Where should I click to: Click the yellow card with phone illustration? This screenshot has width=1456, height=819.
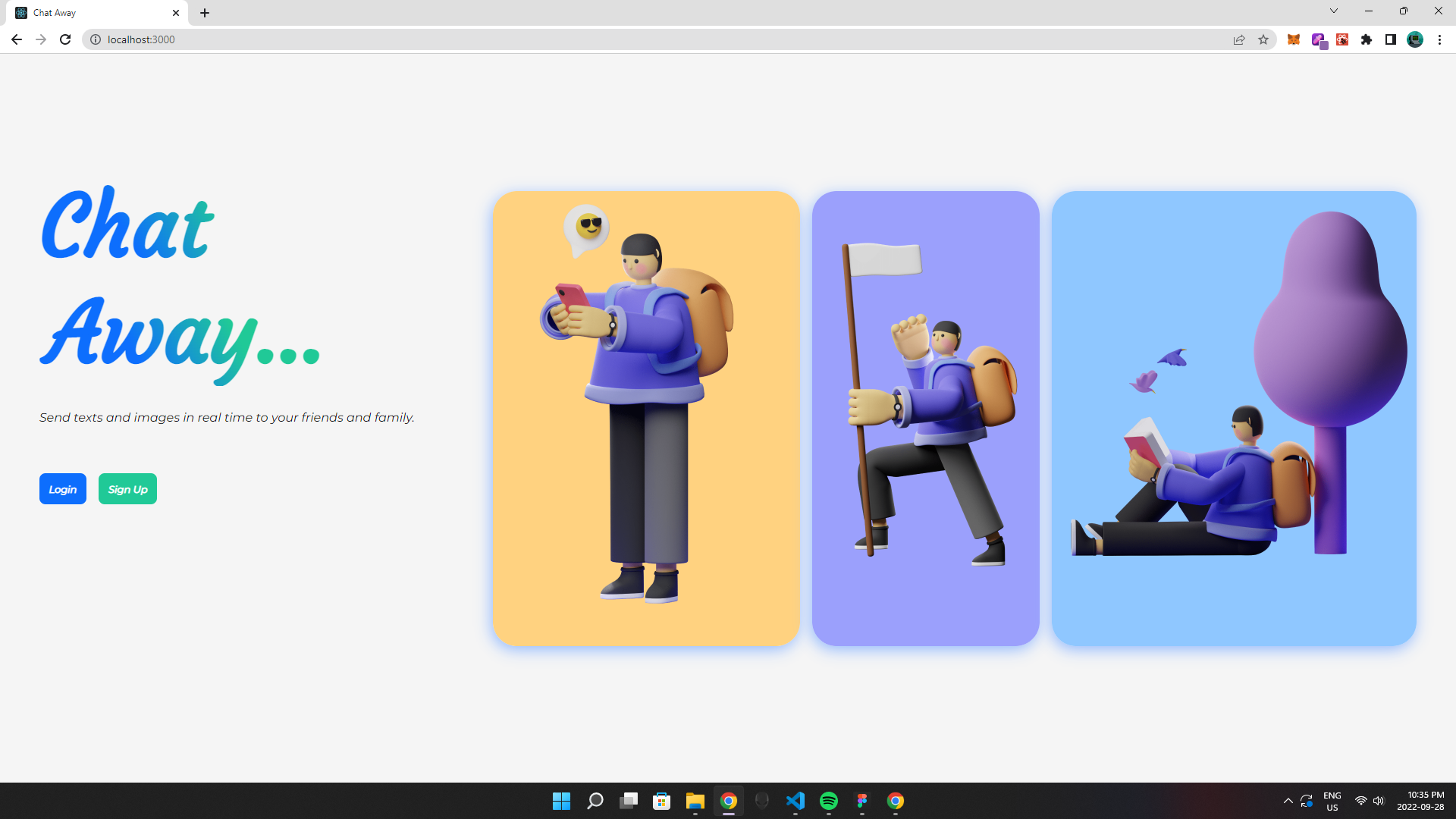(646, 419)
